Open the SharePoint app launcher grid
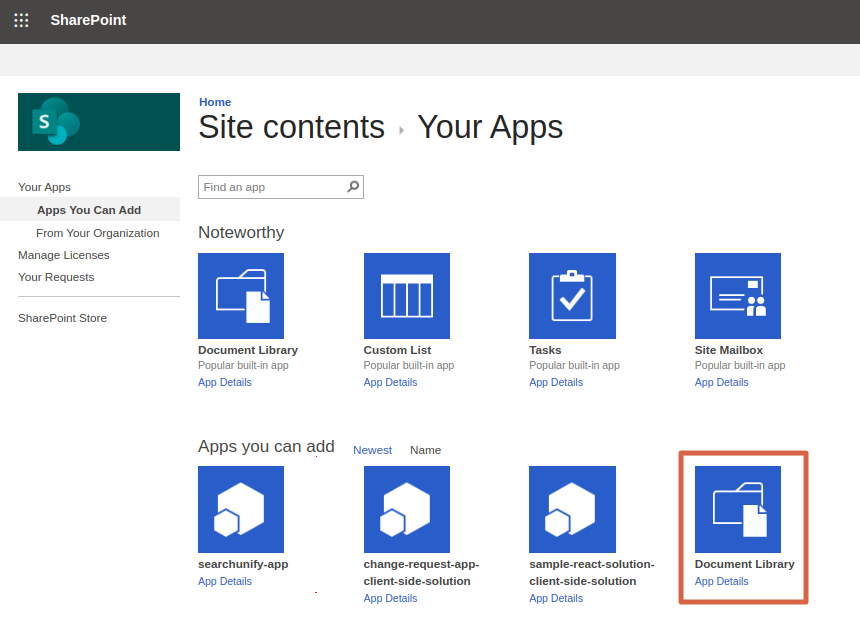This screenshot has width=860, height=617. 21,20
